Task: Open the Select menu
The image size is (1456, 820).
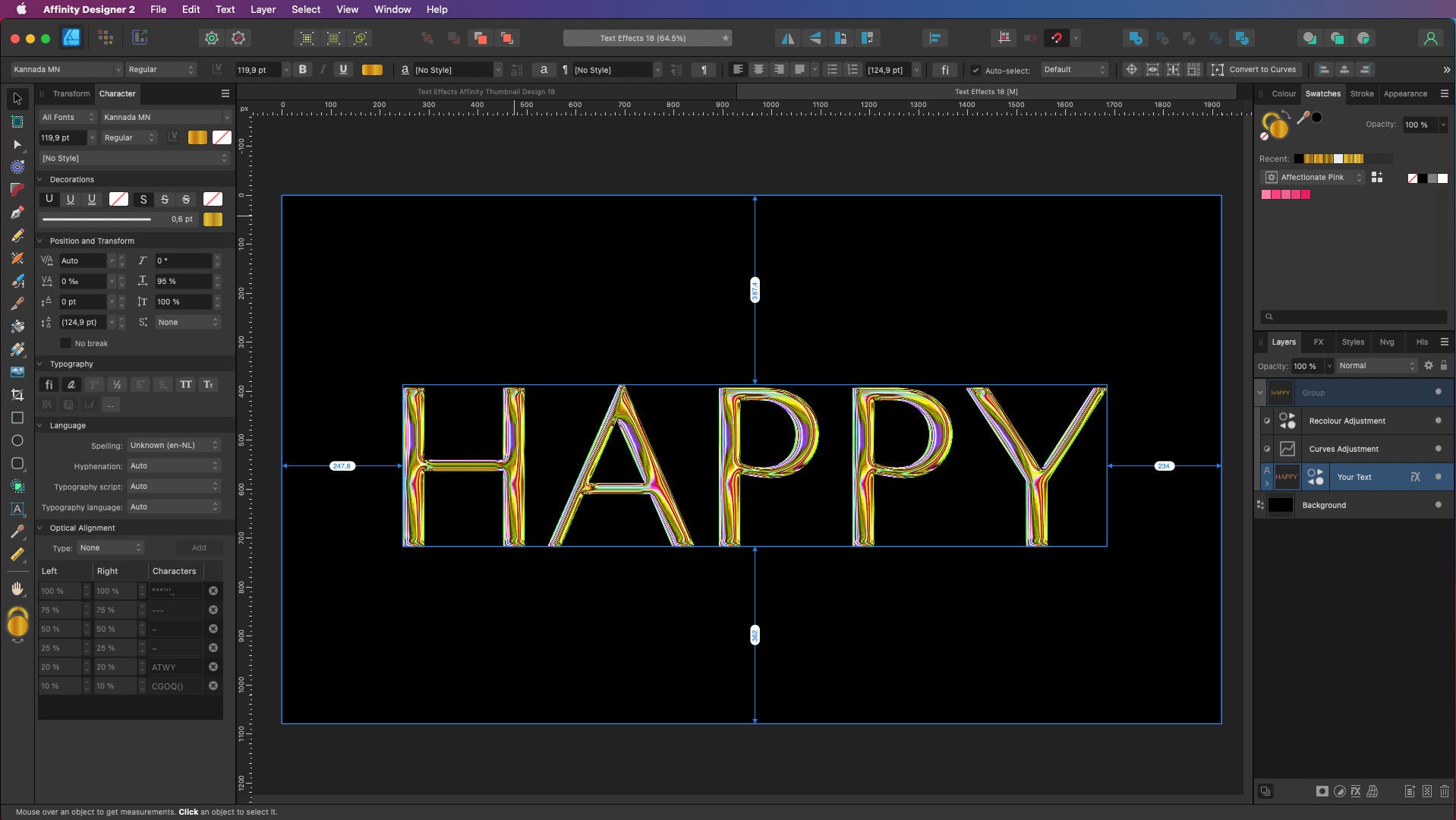Action: pos(305,9)
